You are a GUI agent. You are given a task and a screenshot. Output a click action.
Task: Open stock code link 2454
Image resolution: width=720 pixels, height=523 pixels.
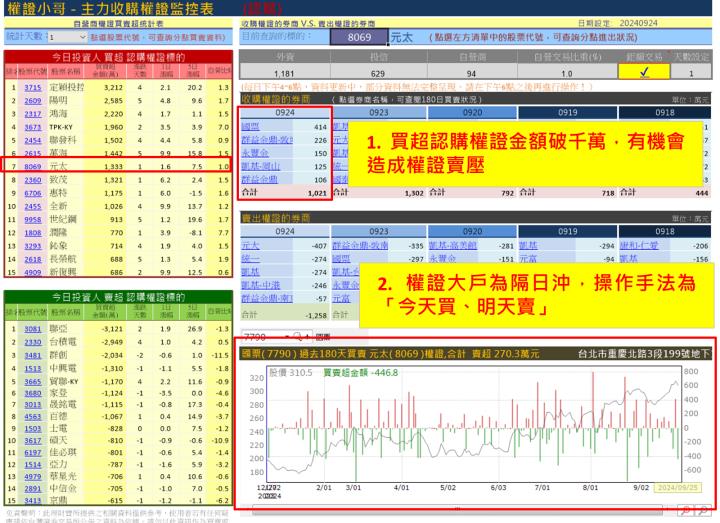(33, 141)
